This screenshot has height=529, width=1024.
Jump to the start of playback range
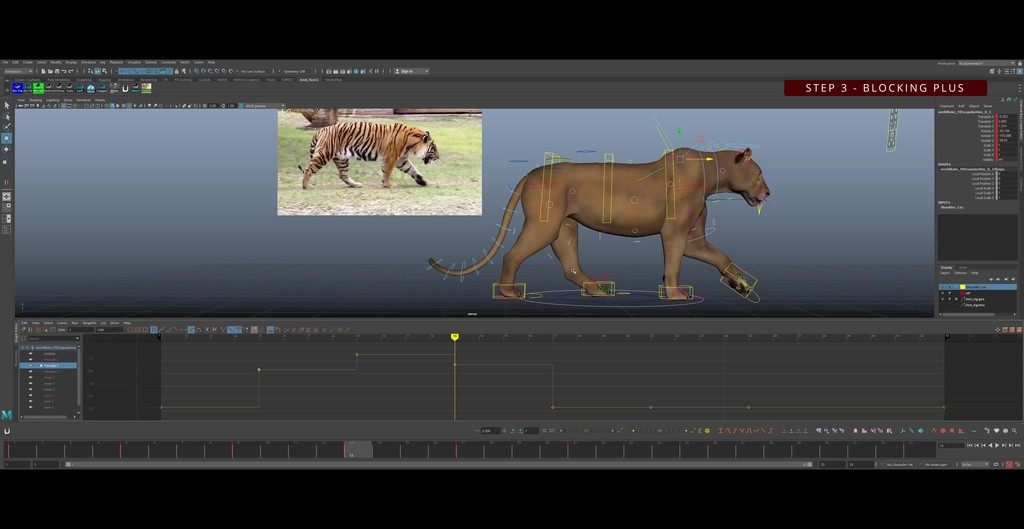(x=969, y=445)
